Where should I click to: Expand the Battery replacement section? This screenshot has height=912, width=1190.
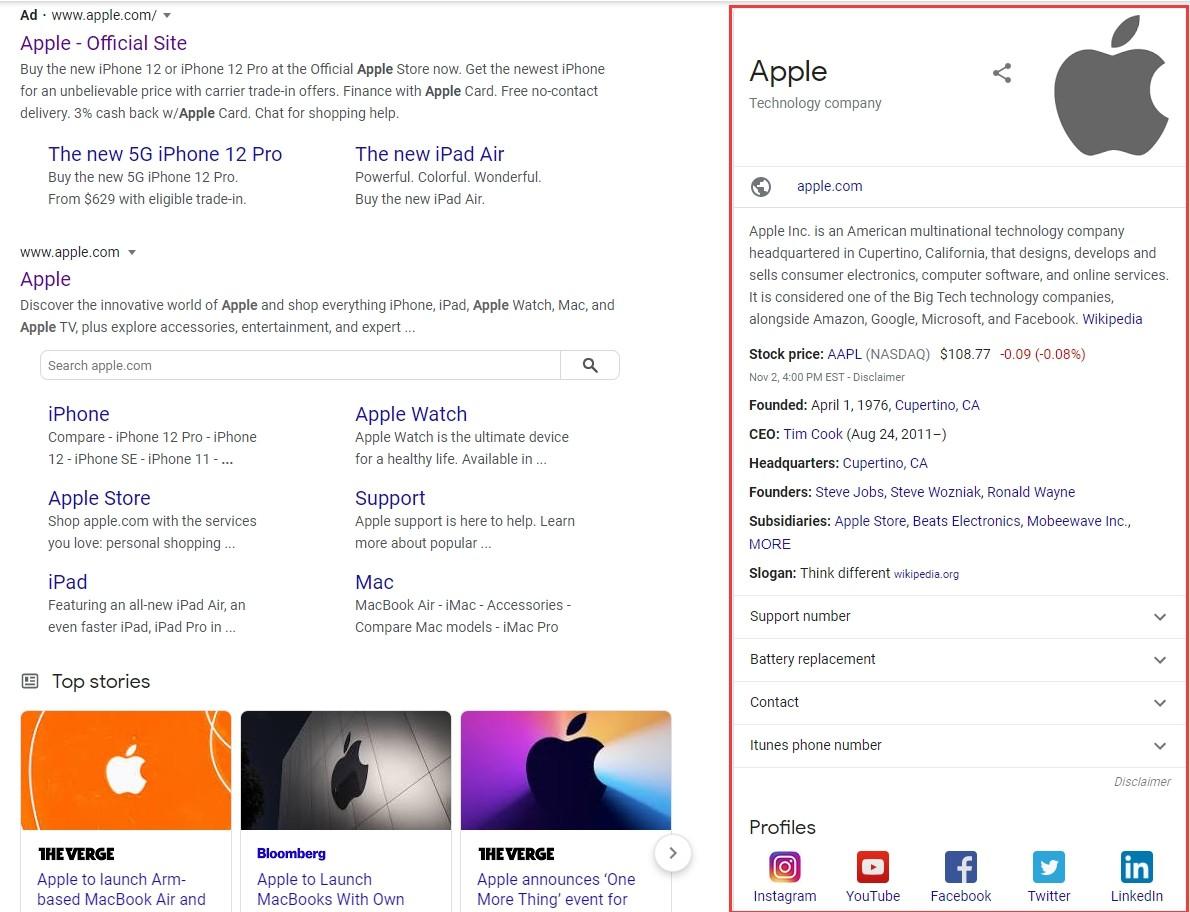[x=959, y=659]
